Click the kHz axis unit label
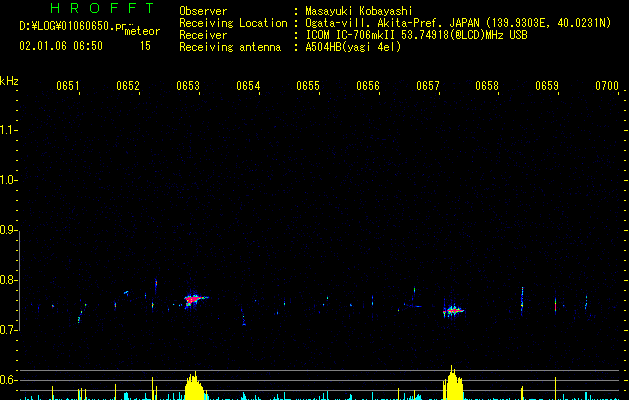The image size is (629, 400). [9, 81]
